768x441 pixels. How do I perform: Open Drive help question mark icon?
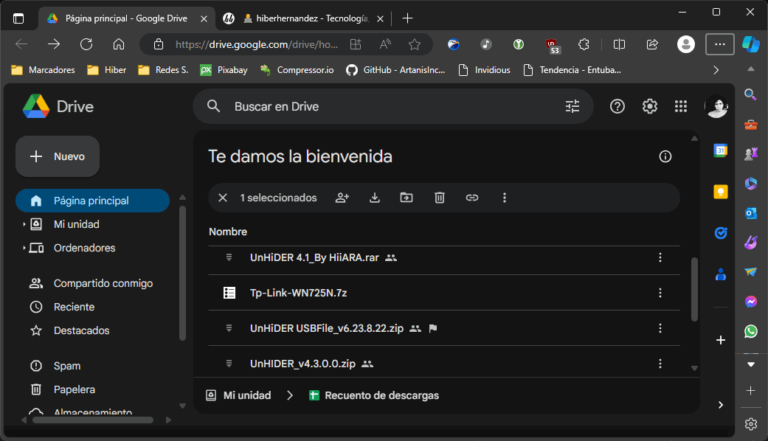click(x=617, y=106)
